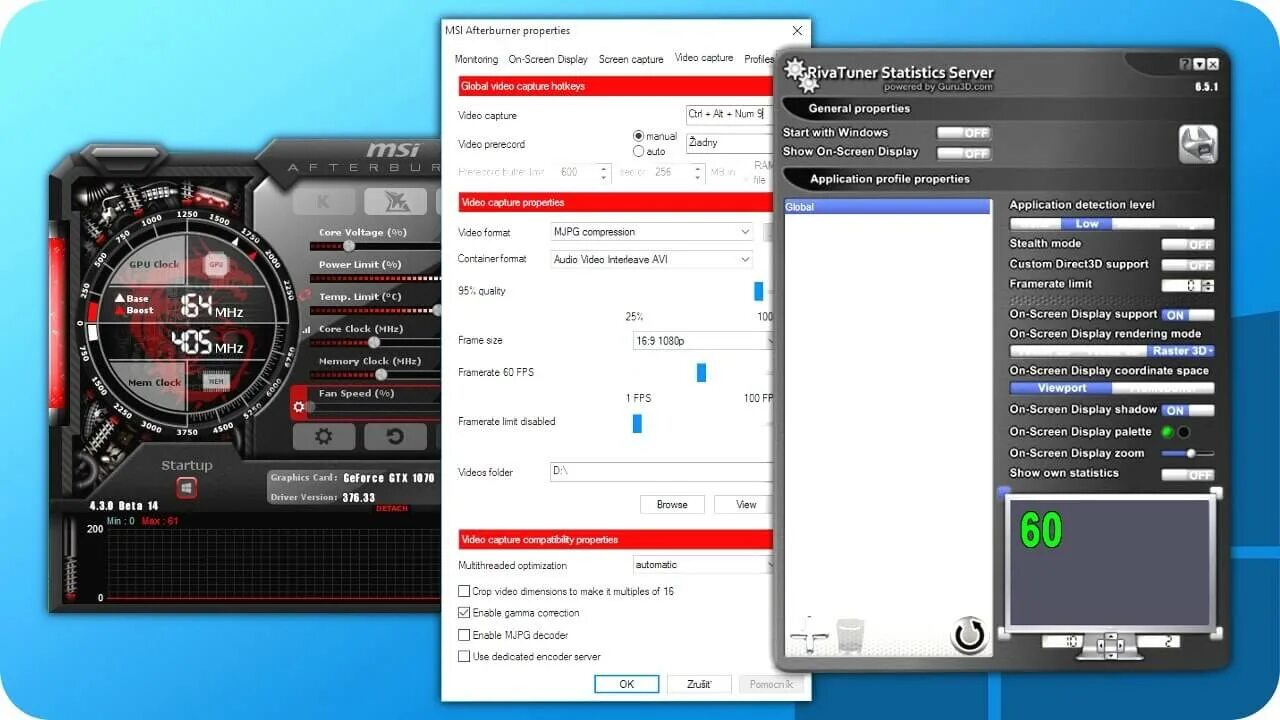
Task: Click the top-left corner marker of OSD preview
Action: click(x=1005, y=492)
